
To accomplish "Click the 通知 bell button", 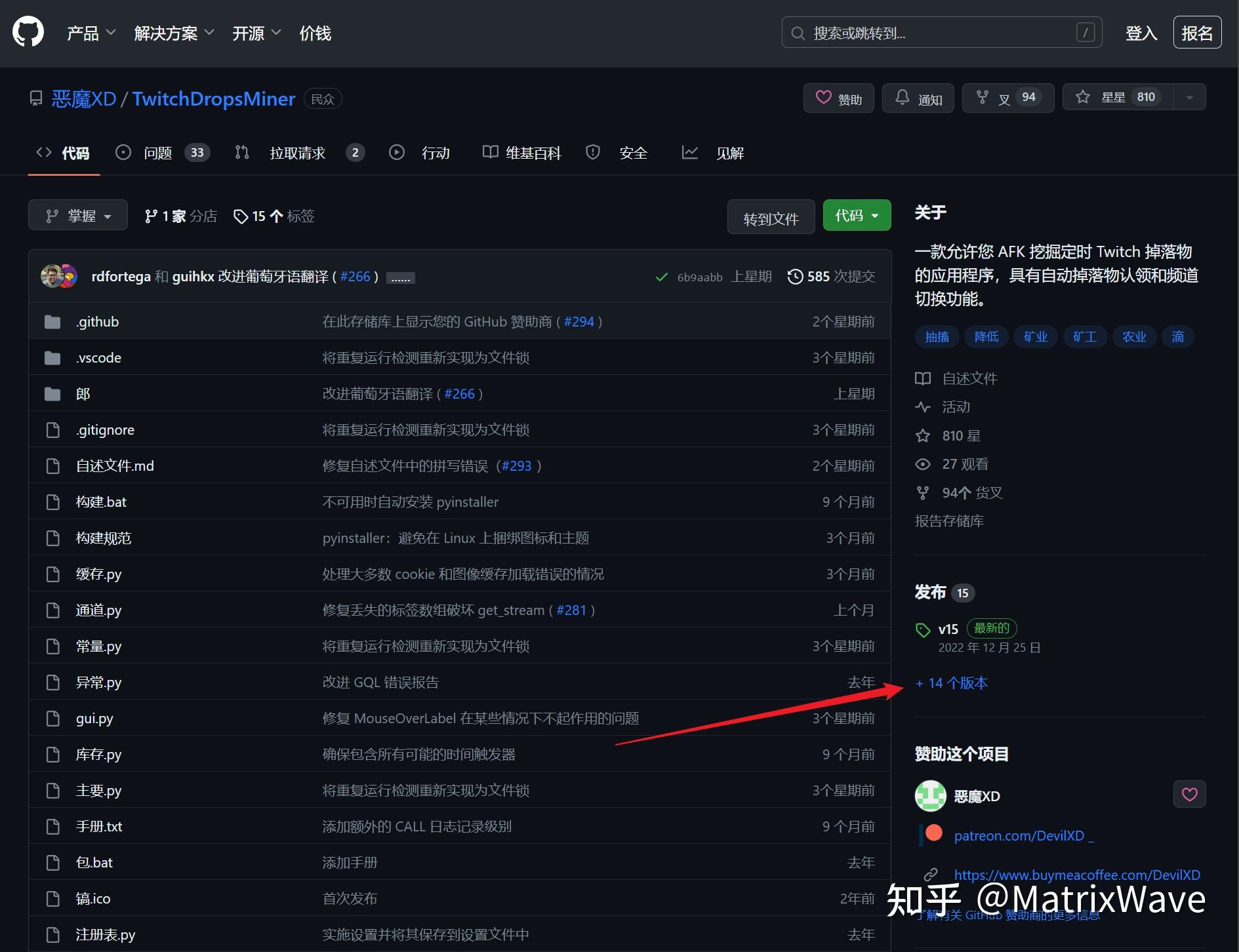I will (918, 98).
